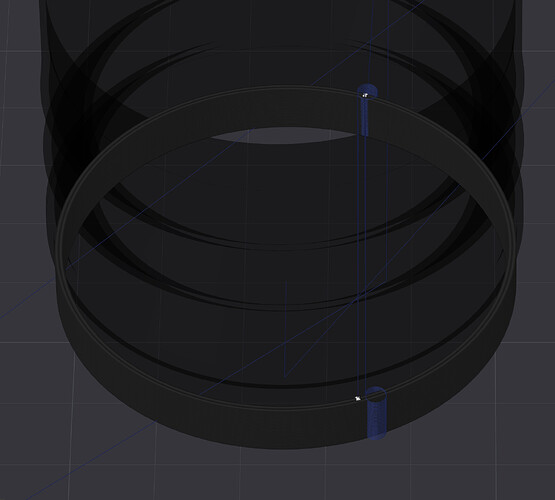Image resolution: width=555 pixels, height=500 pixels.
Task: Click the white marker at upper pin
Action: point(365,95)
